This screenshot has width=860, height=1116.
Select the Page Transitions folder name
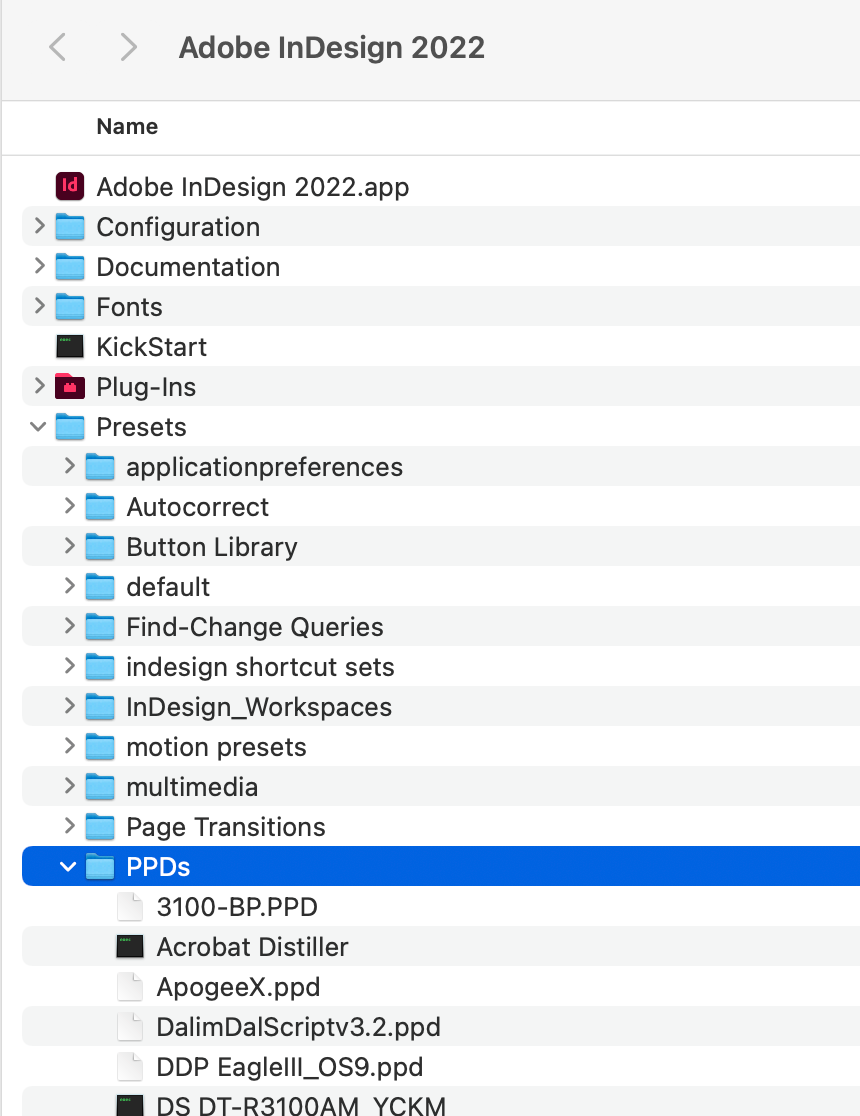[x=226, y=827]
